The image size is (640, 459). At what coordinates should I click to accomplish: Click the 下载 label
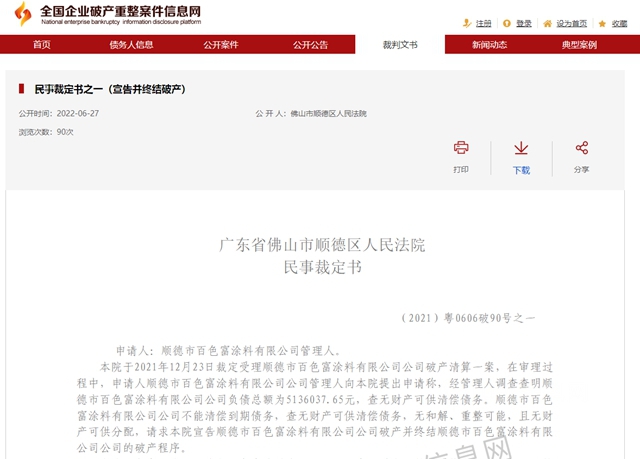pyautogui.click(x=521, y=170)
